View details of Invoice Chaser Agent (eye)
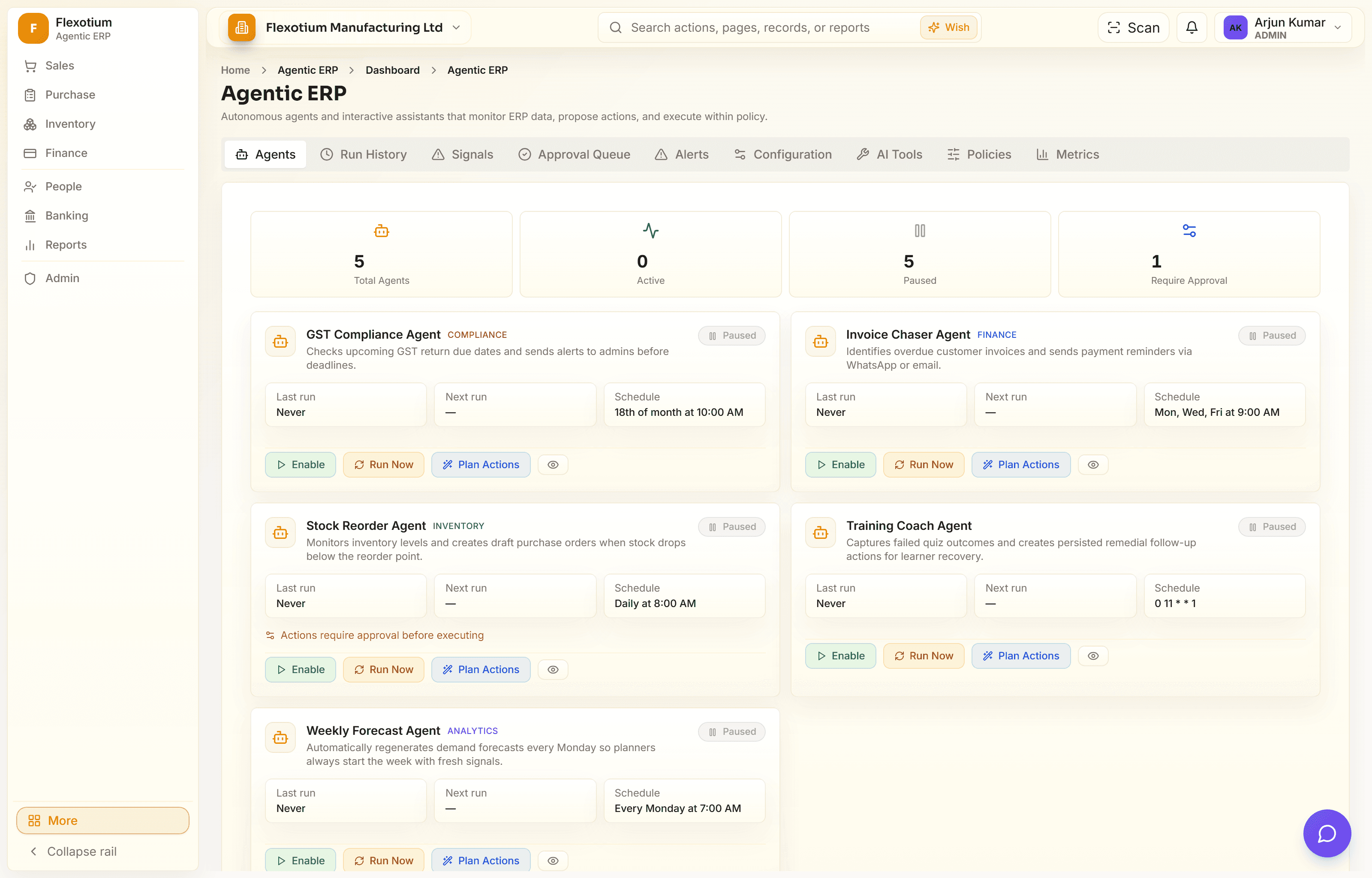The width and height of the screenshot is (1372, 878). click(x=1093, y=465)
